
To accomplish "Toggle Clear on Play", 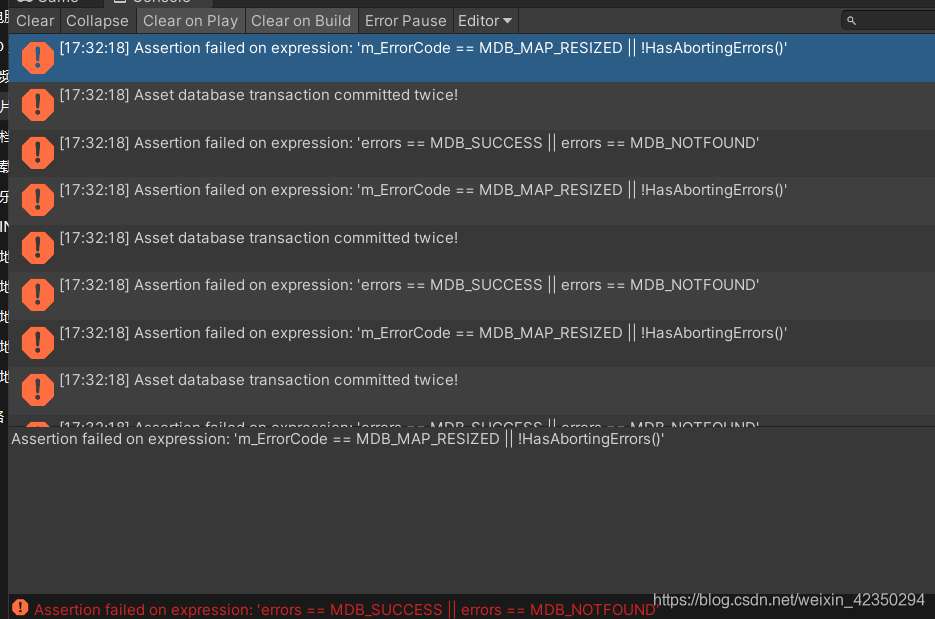I will [x=190, y=20].
